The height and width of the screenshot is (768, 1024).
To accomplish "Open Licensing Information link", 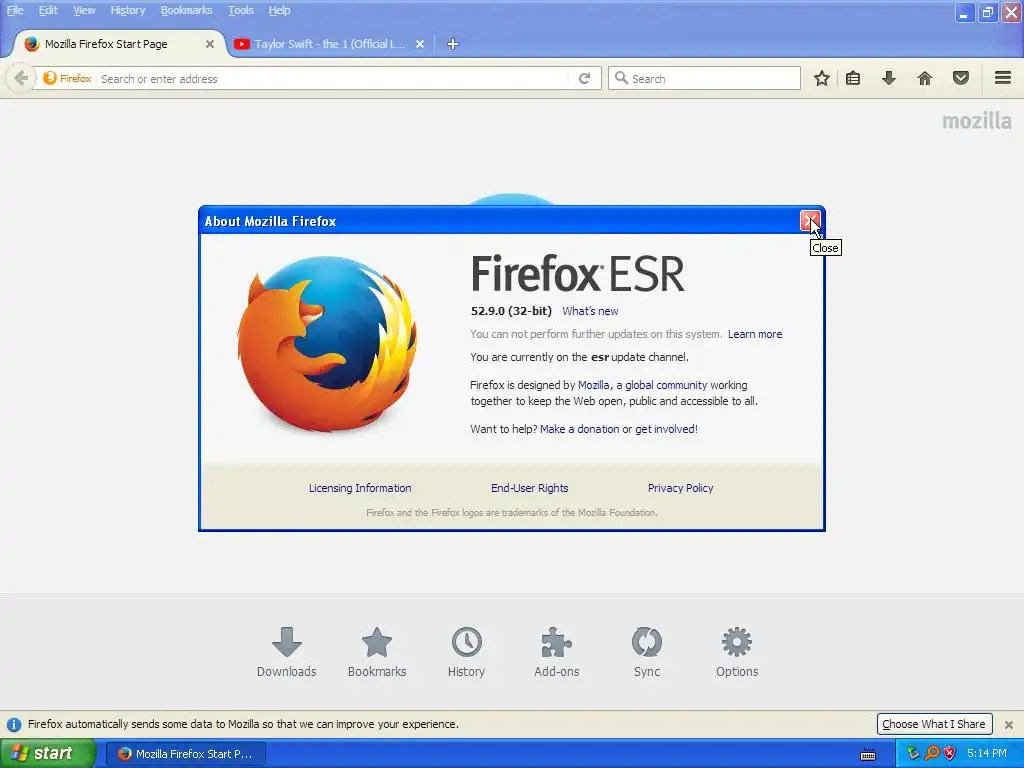I will coord(360,488).
